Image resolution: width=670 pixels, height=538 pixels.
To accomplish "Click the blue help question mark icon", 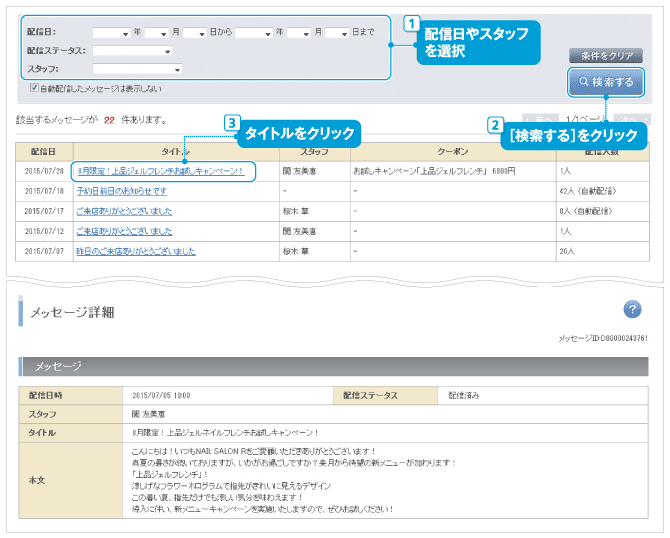I will click(x=631, y=309).
